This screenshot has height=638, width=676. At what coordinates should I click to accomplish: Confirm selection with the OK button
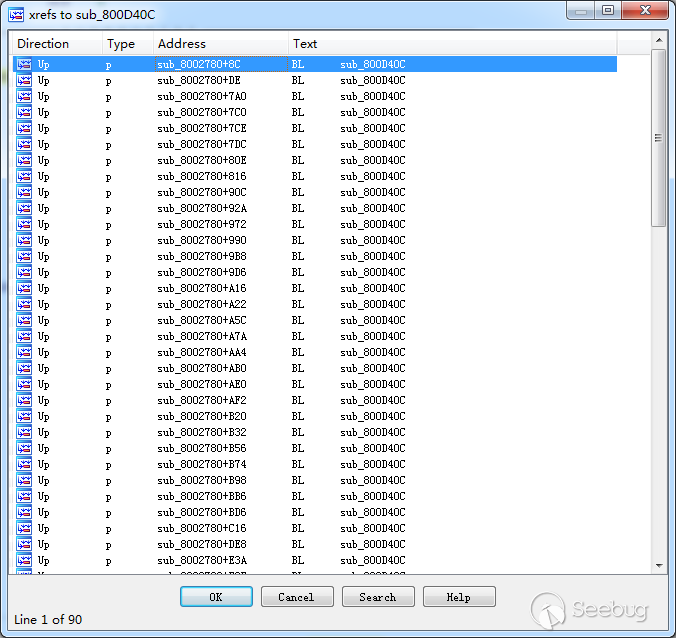point(216,597)
